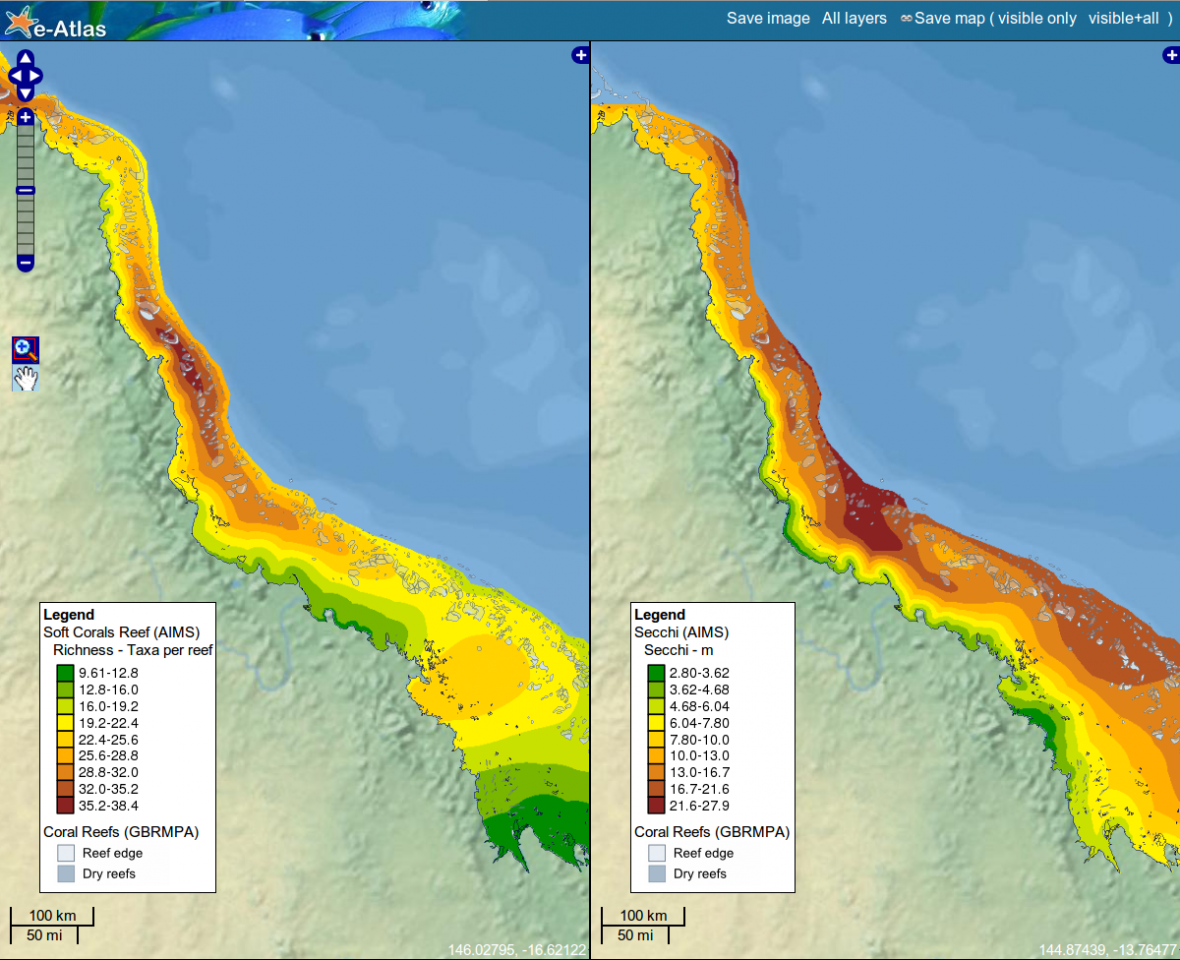Click the visible+all link
This screenshot has width=1180, height=960.
click(1124, 18)
